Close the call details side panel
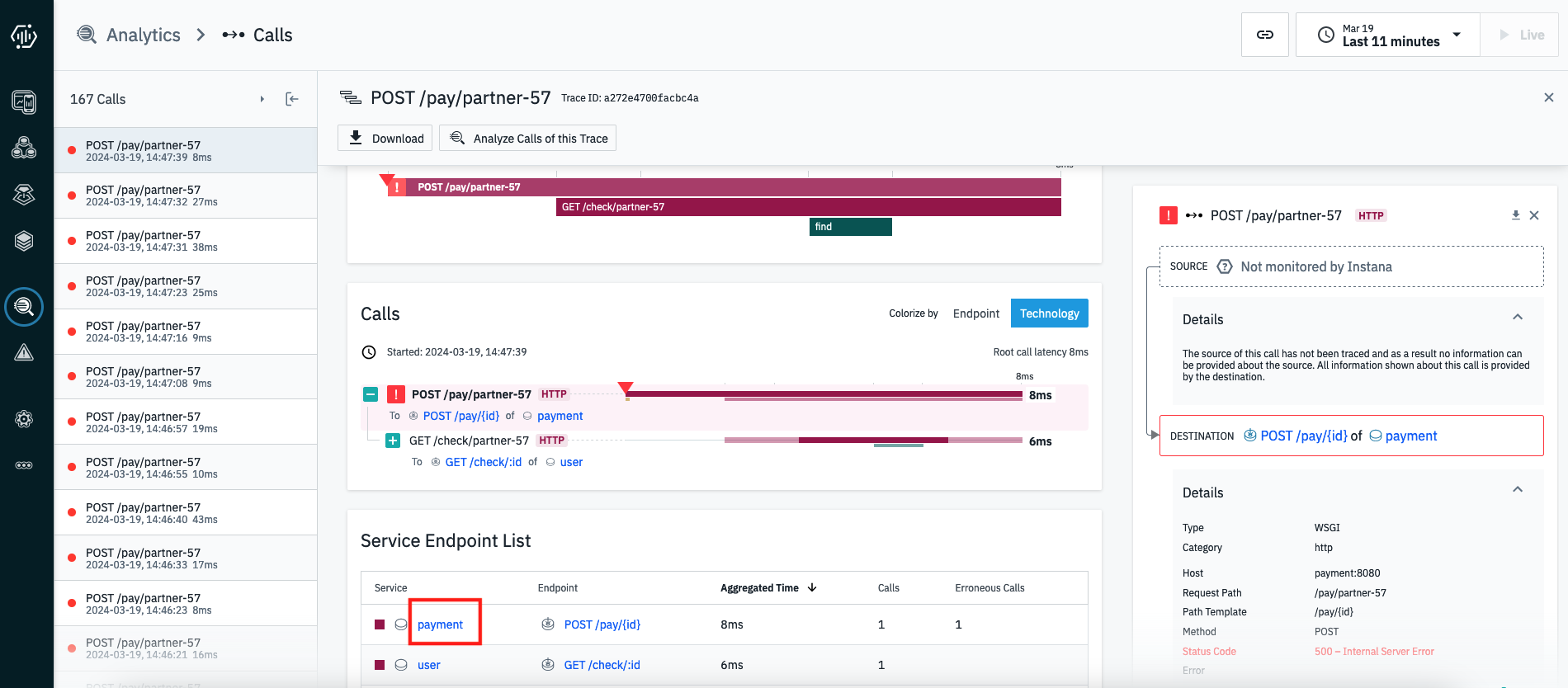1568x688 pixels. (1534, 215)
